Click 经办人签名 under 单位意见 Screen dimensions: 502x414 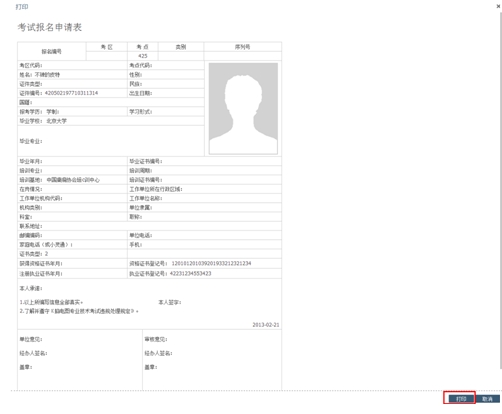(33, 353)
